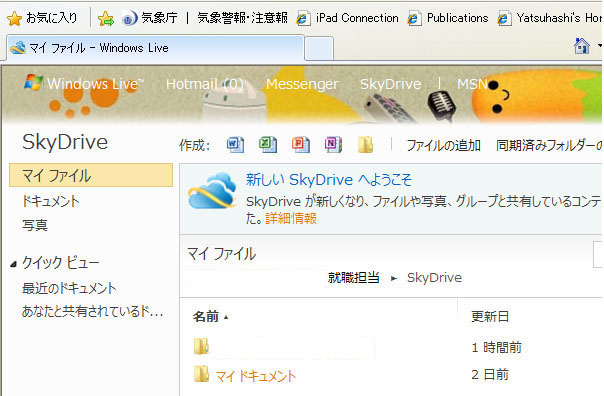
Task: Click the browser Home icon
Action: pos(582,46)
